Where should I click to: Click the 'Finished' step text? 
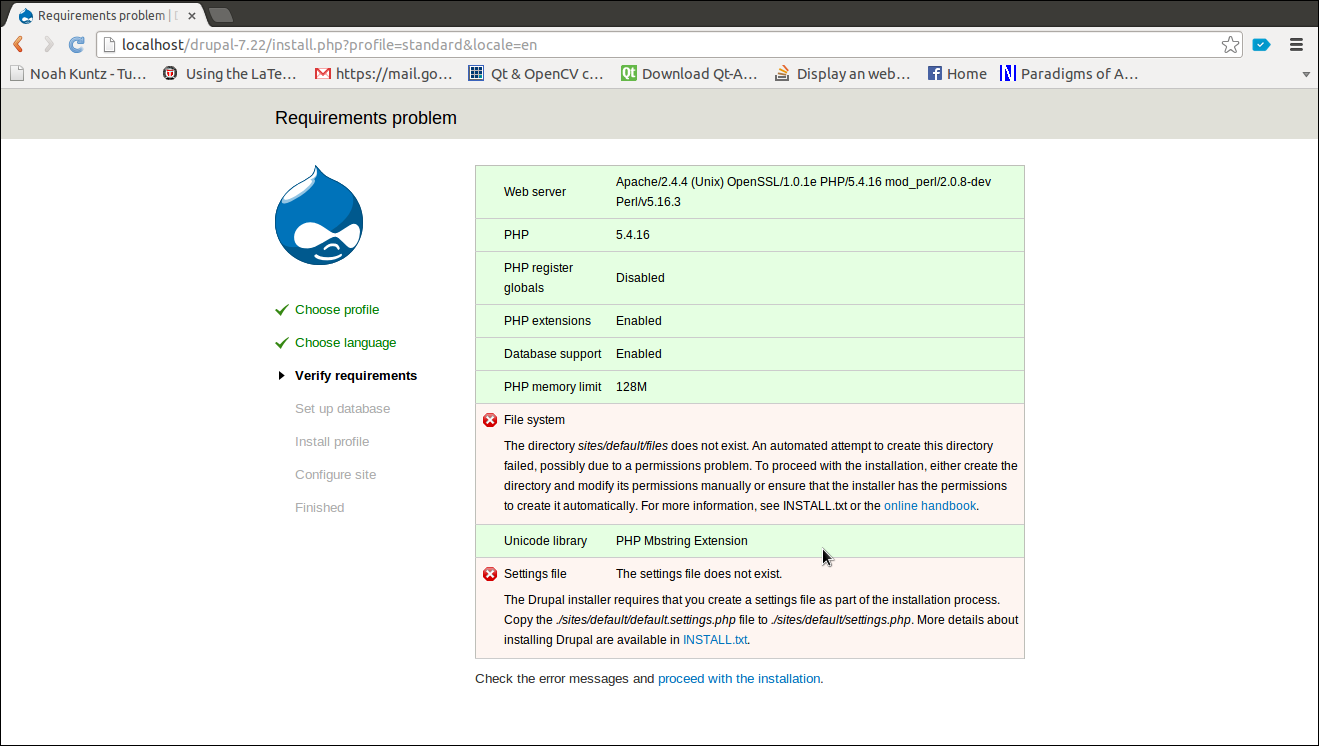[x=320, y=508]
